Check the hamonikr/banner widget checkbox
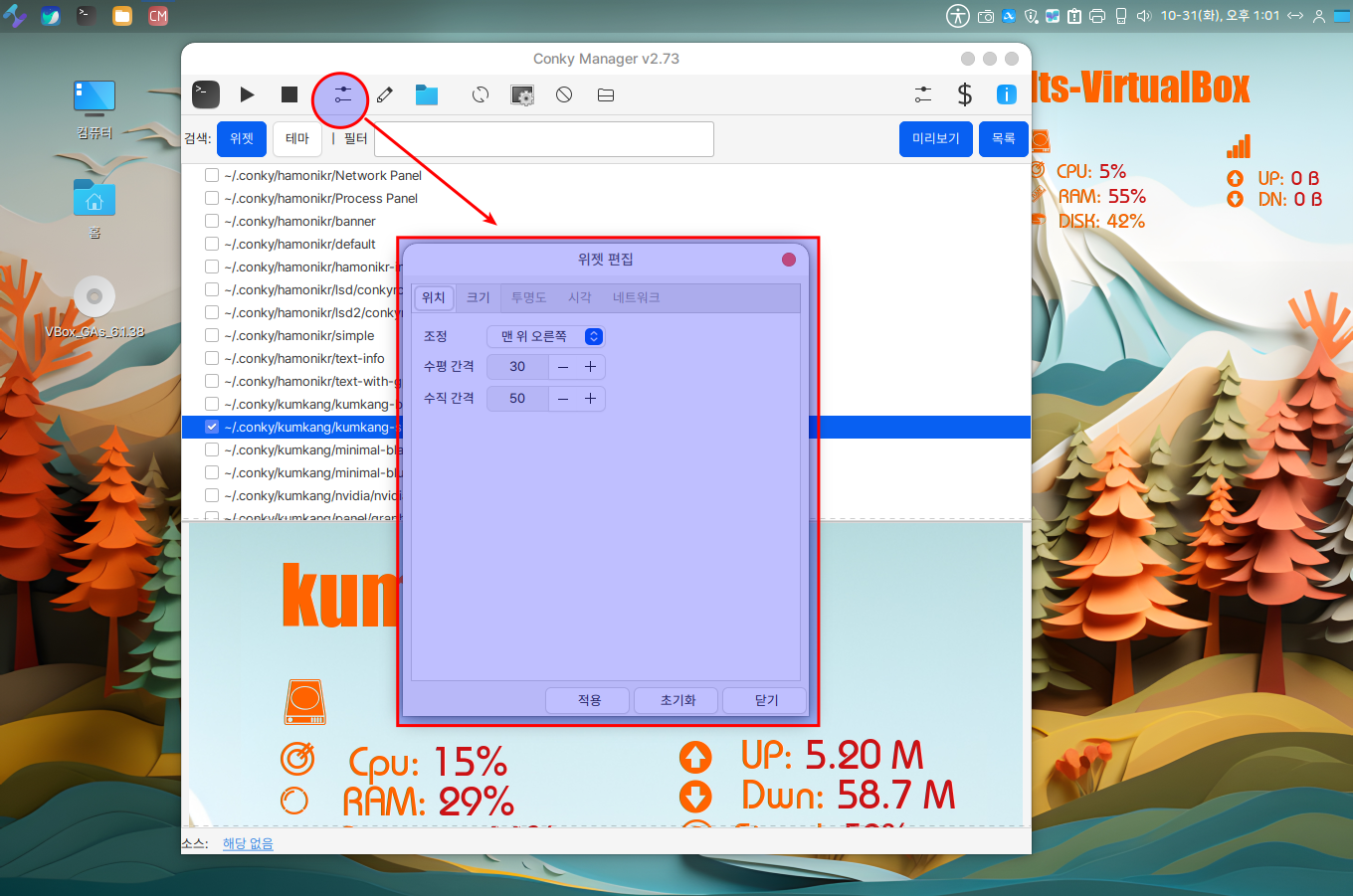Viewport: 1353px width, 896px height. coord(212,221)
